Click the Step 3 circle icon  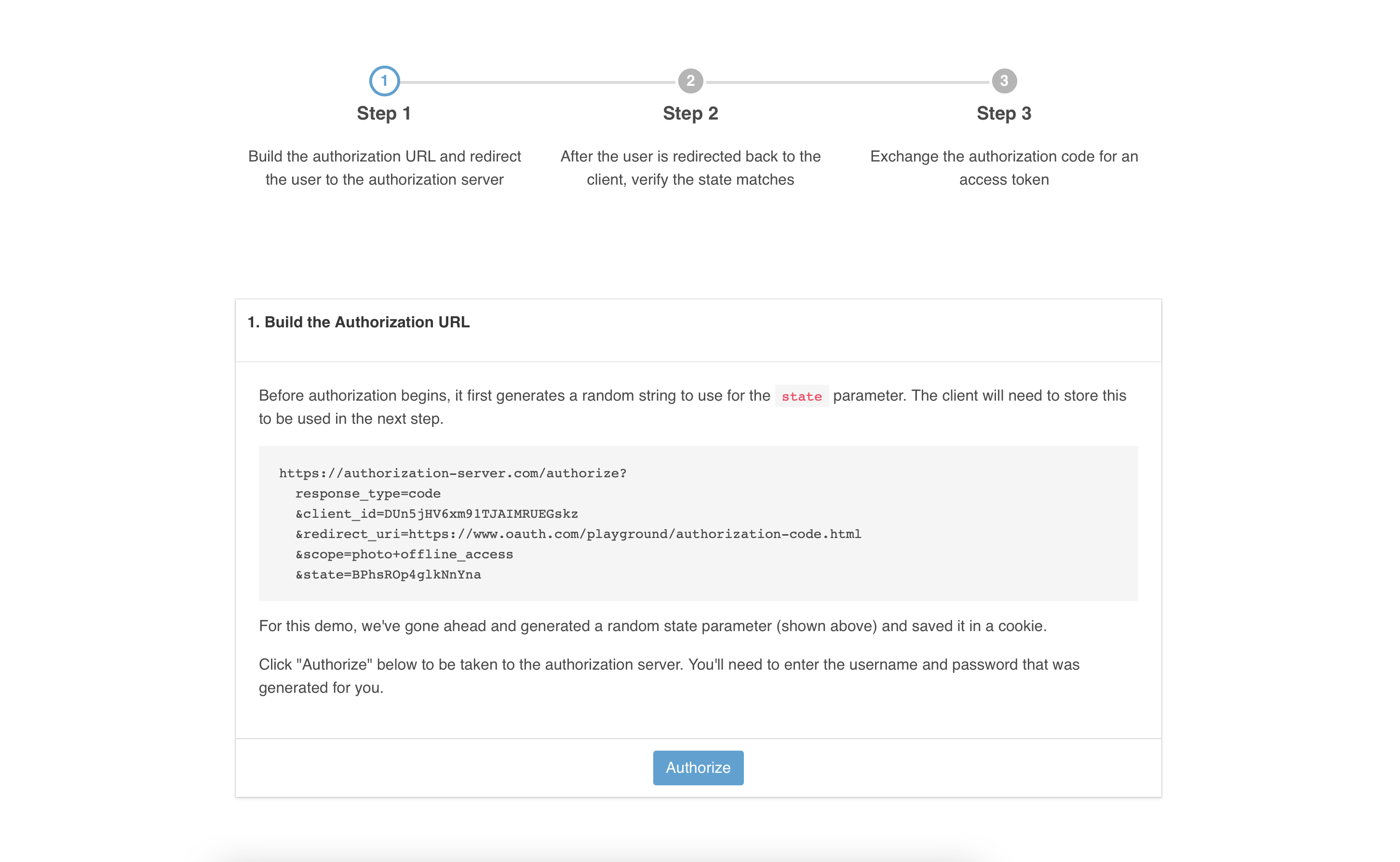[1004, 81]
